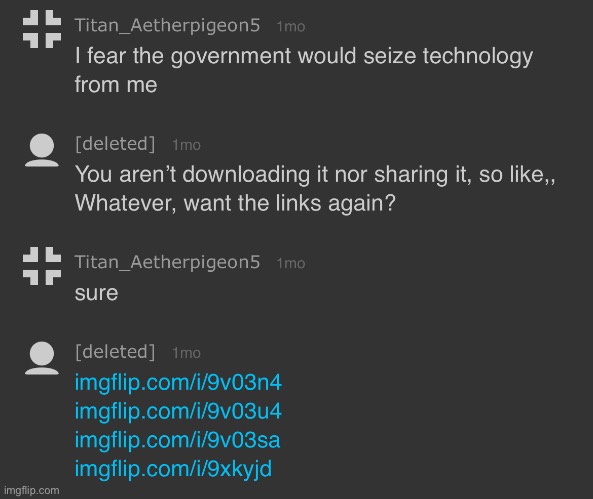Screen dimensions: 593x499
Task: Follow the imgflip.com/i/9v03sa link
Action: 177,440
